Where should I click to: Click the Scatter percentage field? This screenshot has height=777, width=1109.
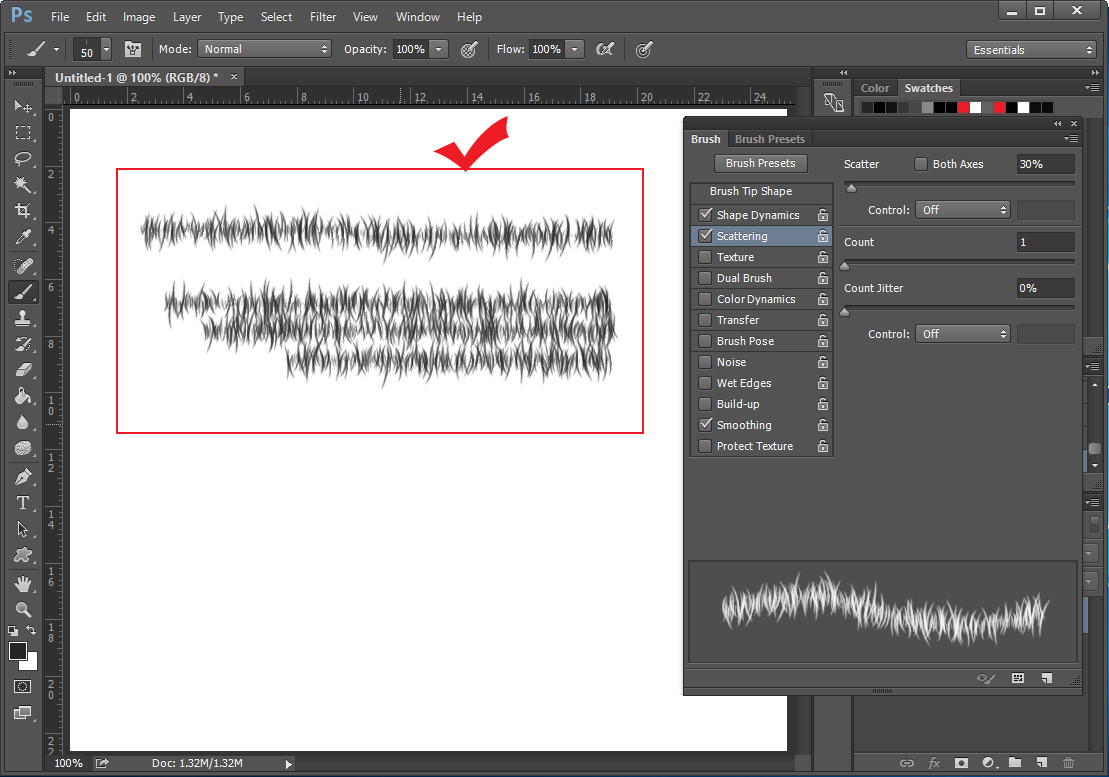[1045, 164]
